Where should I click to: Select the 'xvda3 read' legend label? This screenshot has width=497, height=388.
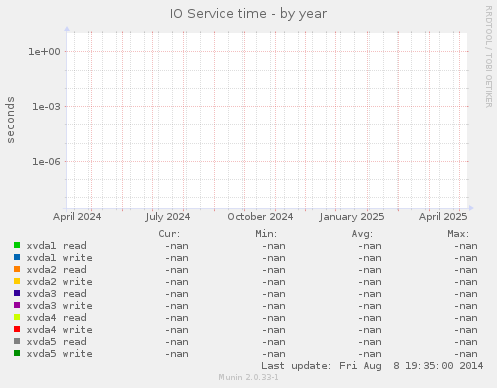tap(56, 294)
